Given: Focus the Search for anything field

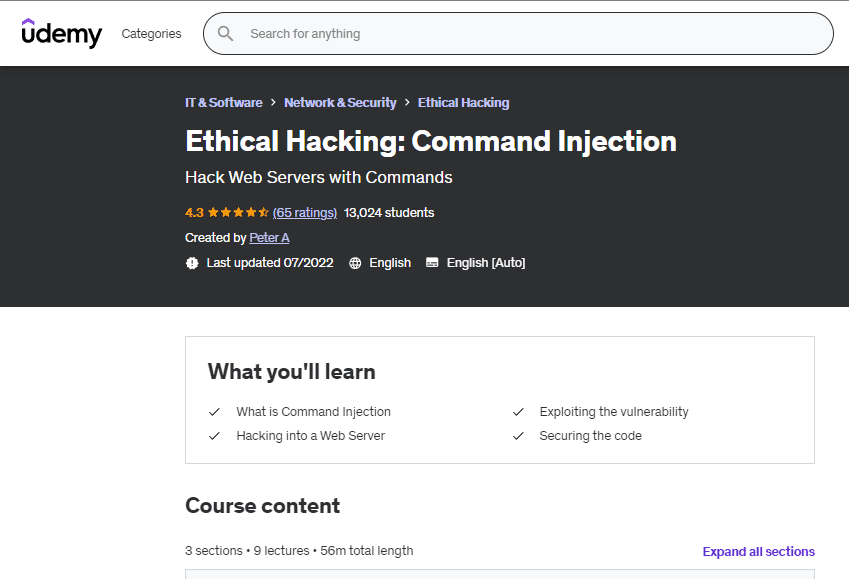Looking at the screenshot, I should (530, 34).
